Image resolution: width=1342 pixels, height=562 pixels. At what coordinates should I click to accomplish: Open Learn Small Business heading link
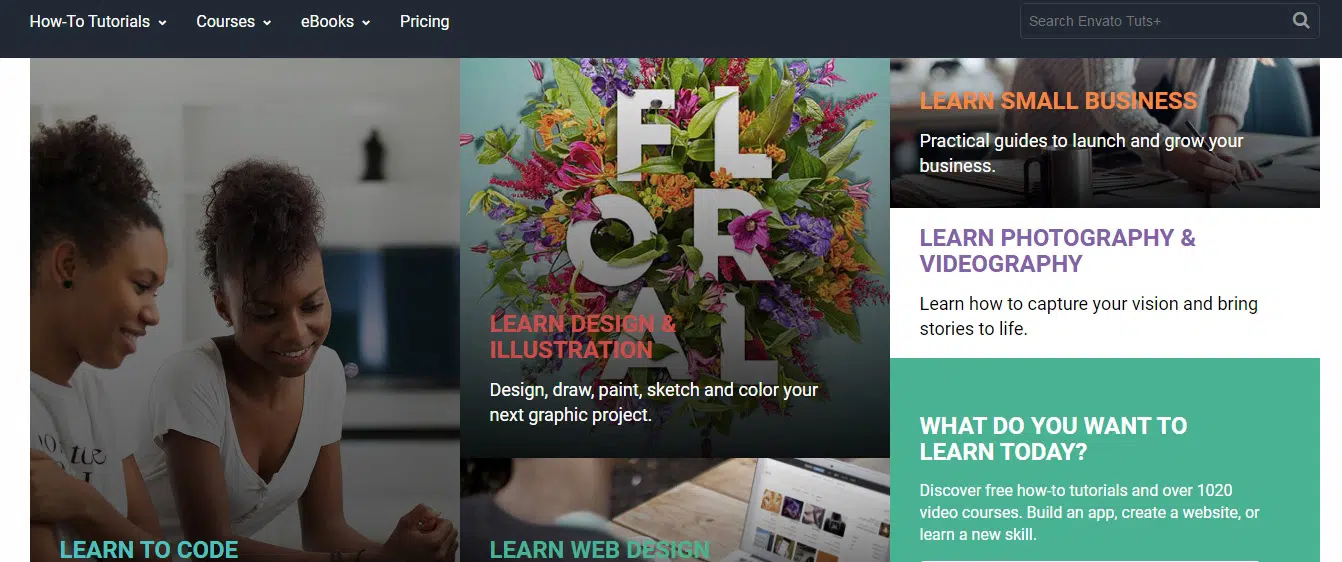[x=1058, y=101]
